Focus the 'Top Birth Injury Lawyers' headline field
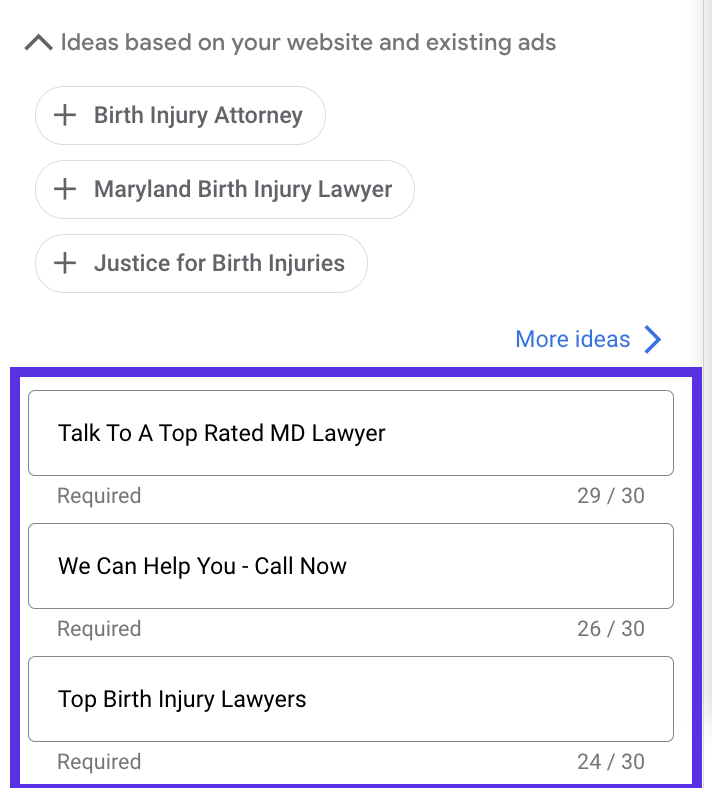 tap(351, 699)
